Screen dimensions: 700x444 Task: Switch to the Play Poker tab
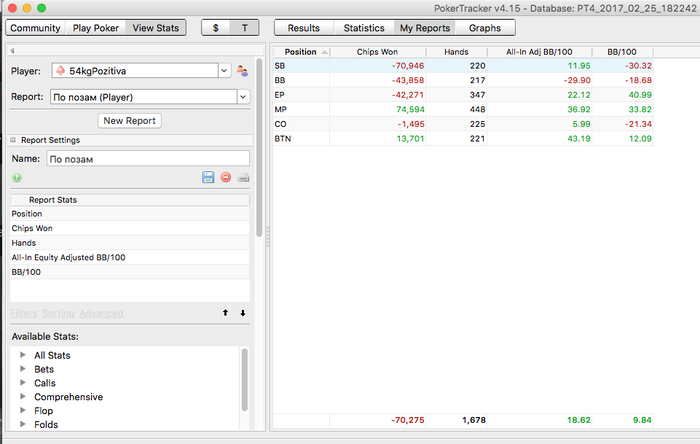point(96,28)
